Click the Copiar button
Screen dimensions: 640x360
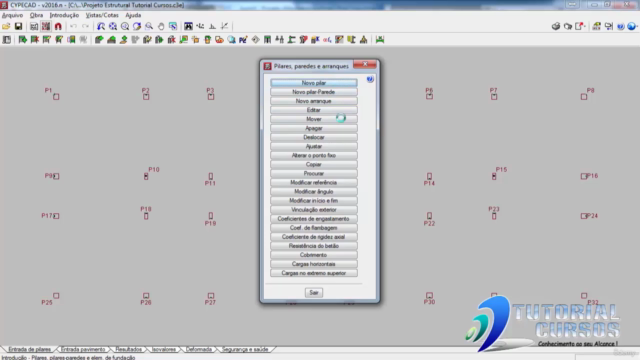tap(313, 164)
